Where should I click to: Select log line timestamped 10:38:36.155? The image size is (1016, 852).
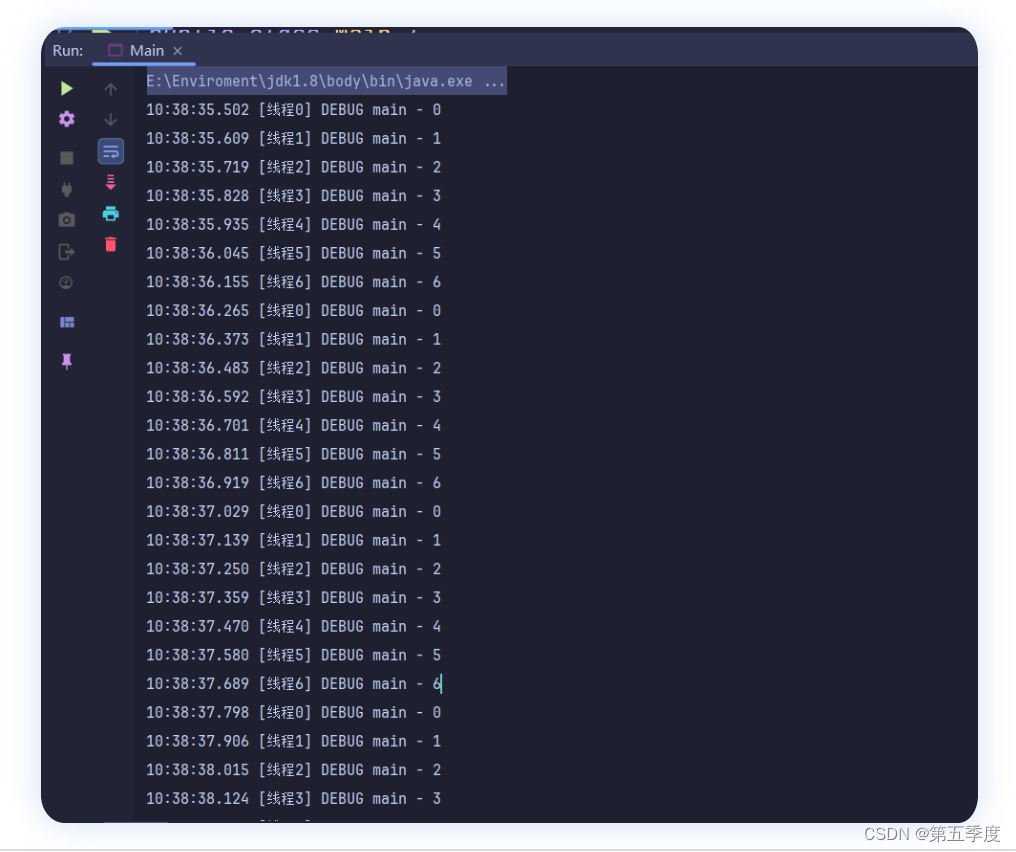point(294,282)
